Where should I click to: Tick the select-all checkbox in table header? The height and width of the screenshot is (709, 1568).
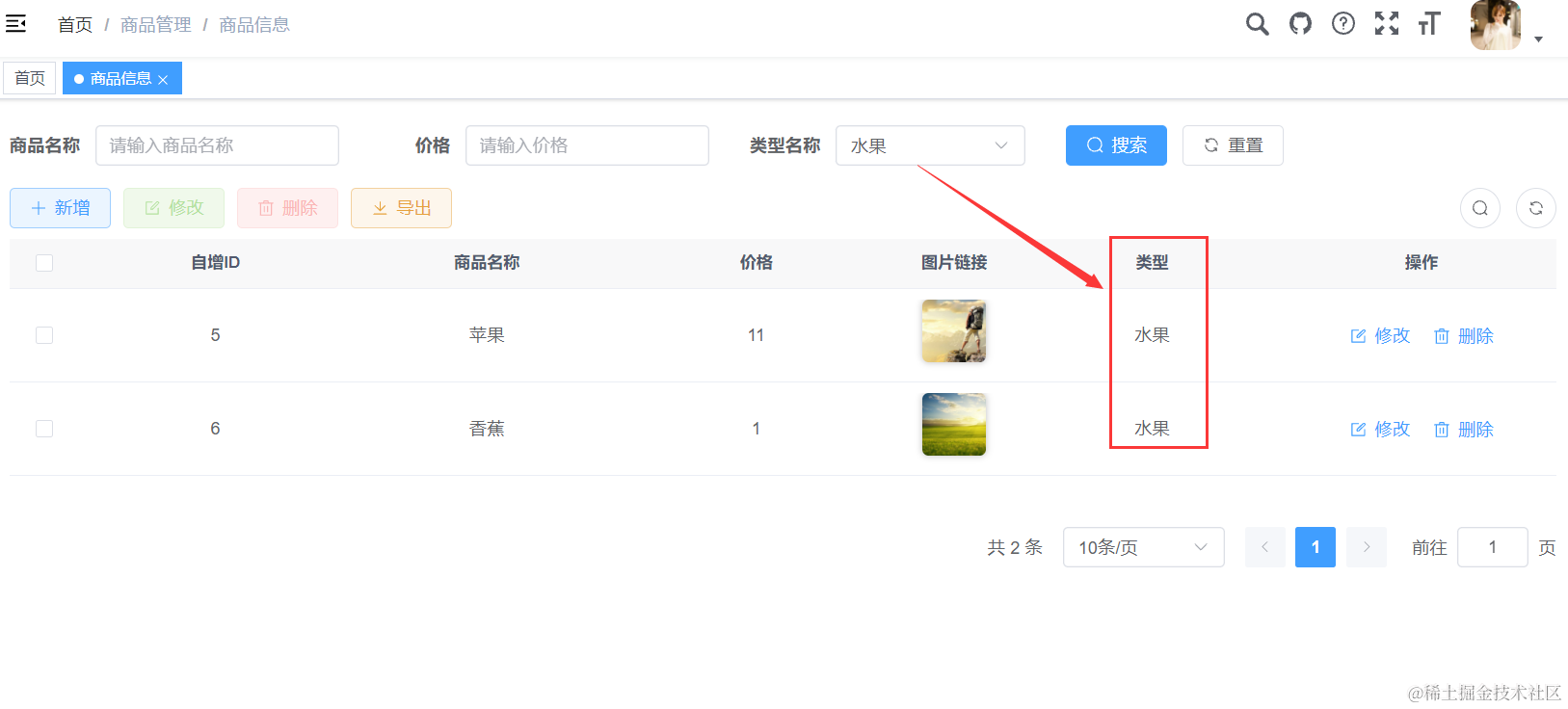click(44, 263)
